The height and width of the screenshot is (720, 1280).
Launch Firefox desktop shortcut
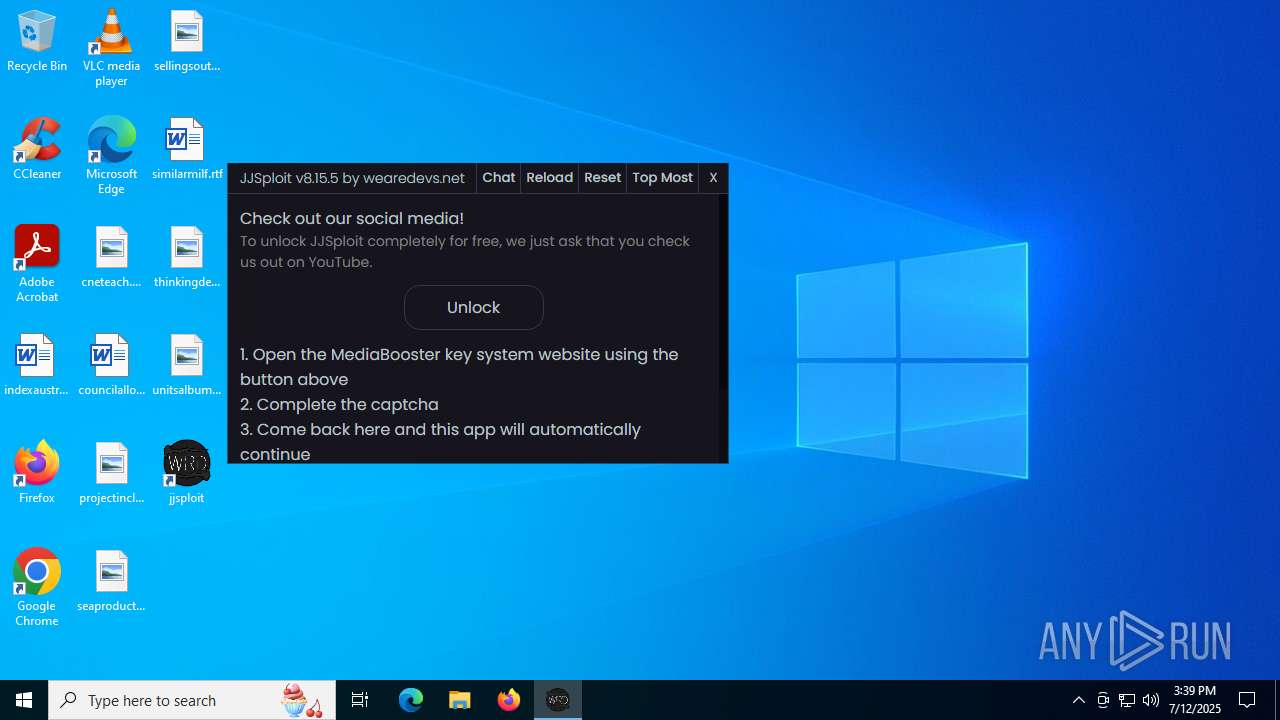pos(37,472)
